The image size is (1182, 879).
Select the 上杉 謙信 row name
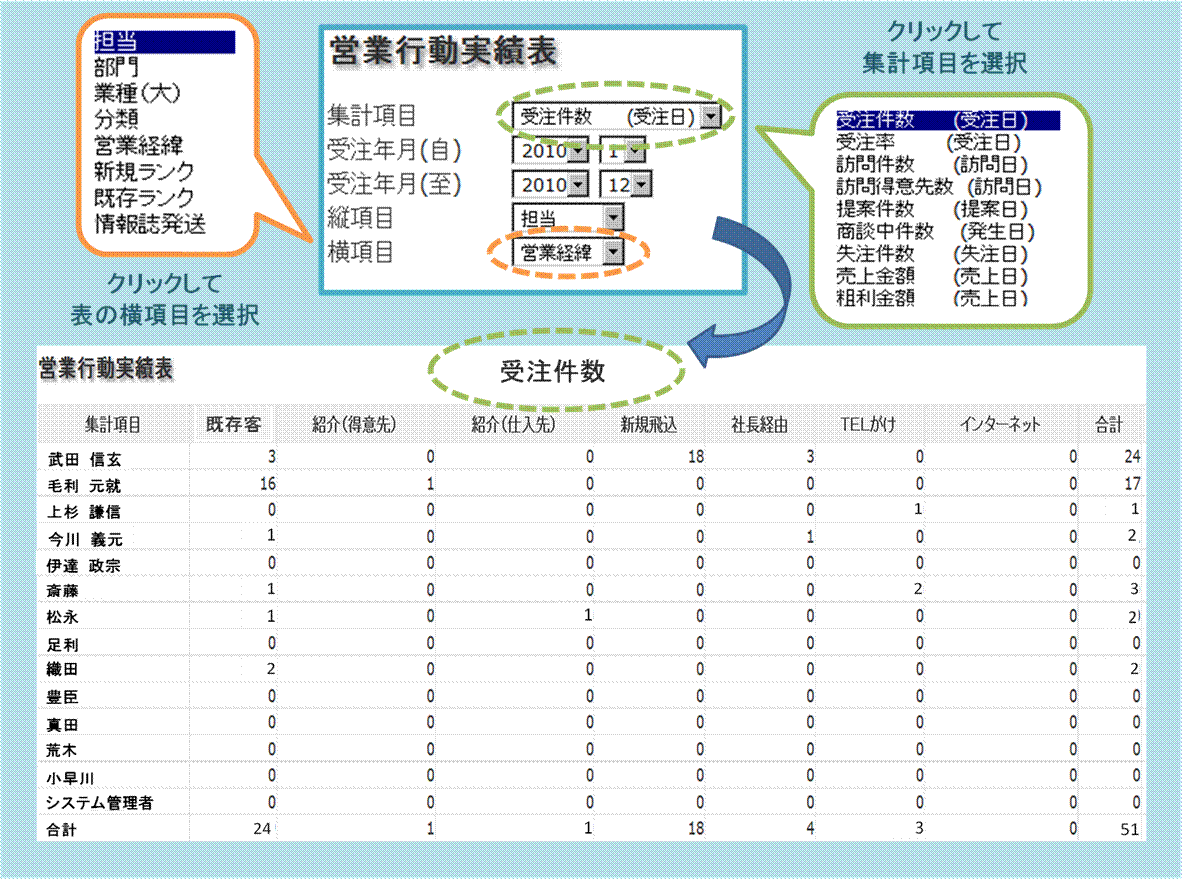[84, 512]
